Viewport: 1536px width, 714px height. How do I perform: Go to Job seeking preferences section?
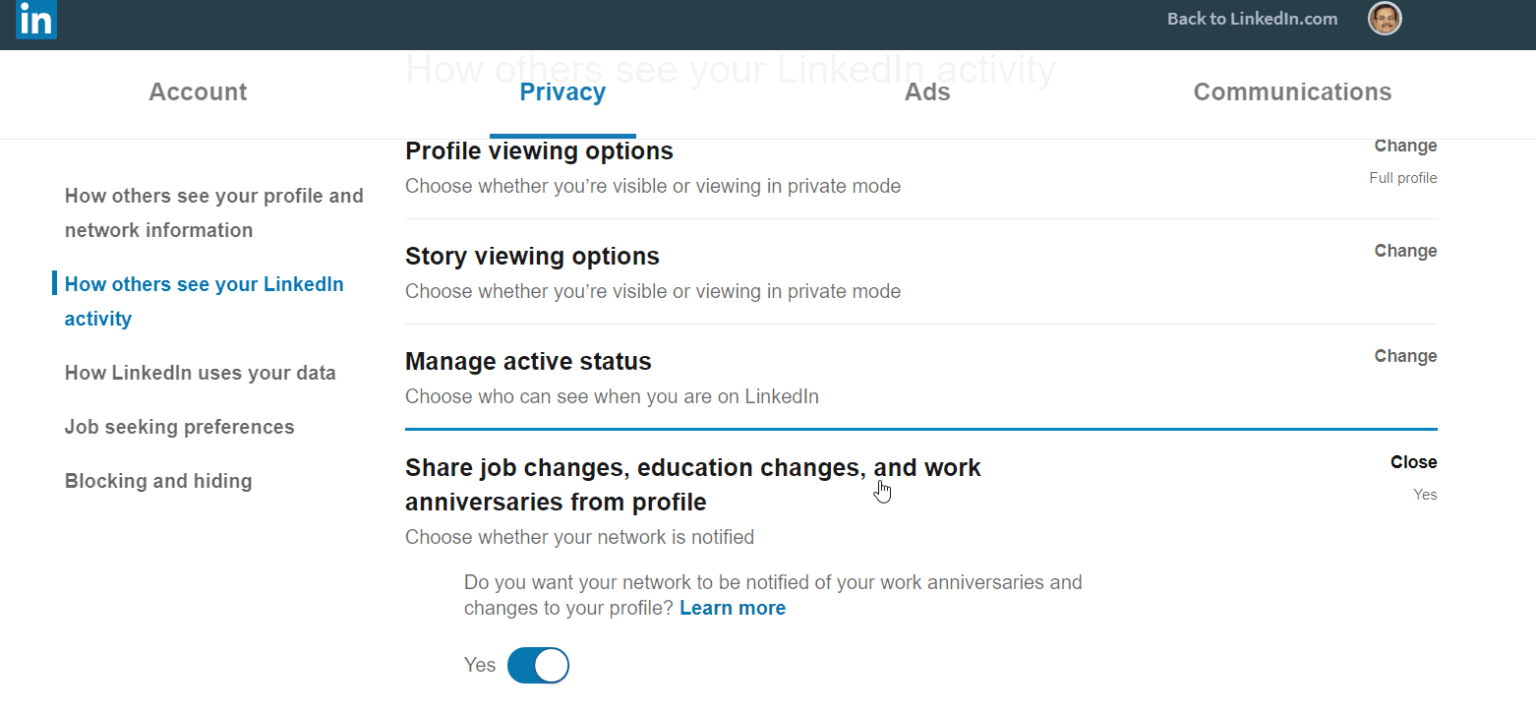point(179,427)
